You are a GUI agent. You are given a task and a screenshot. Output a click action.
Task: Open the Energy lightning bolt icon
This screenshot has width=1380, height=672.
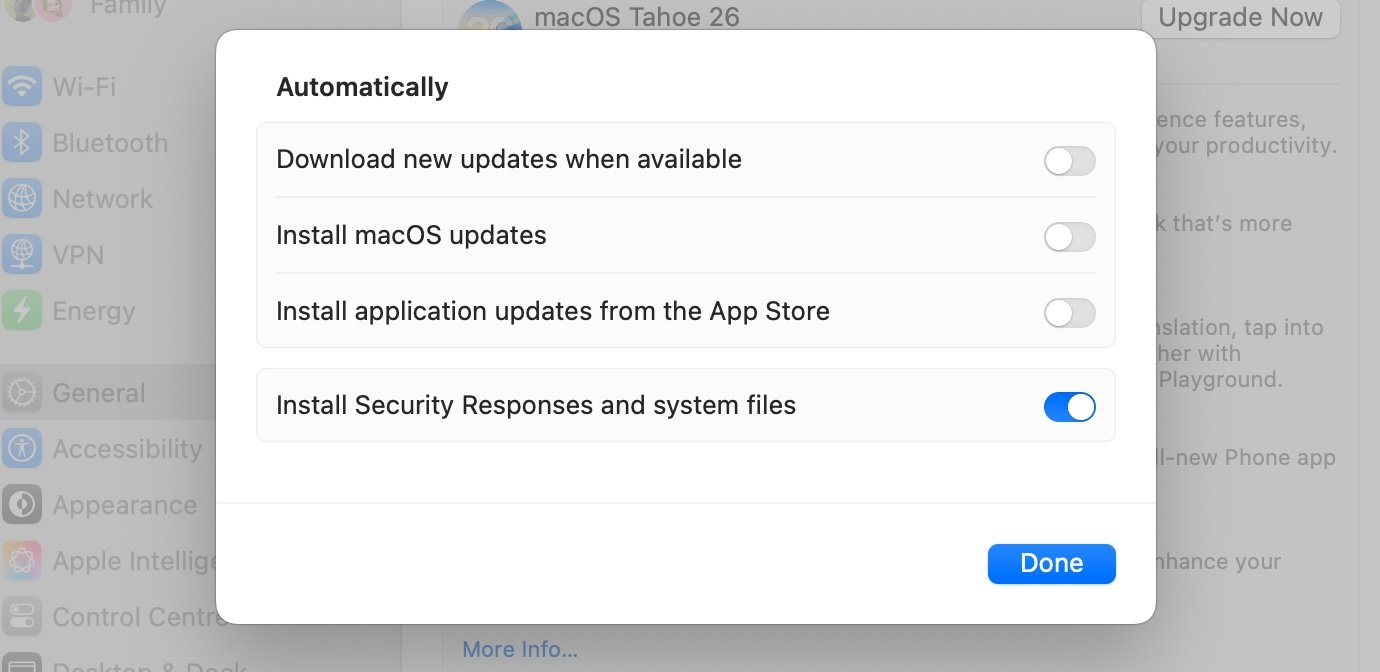click(x=21, y=311)
